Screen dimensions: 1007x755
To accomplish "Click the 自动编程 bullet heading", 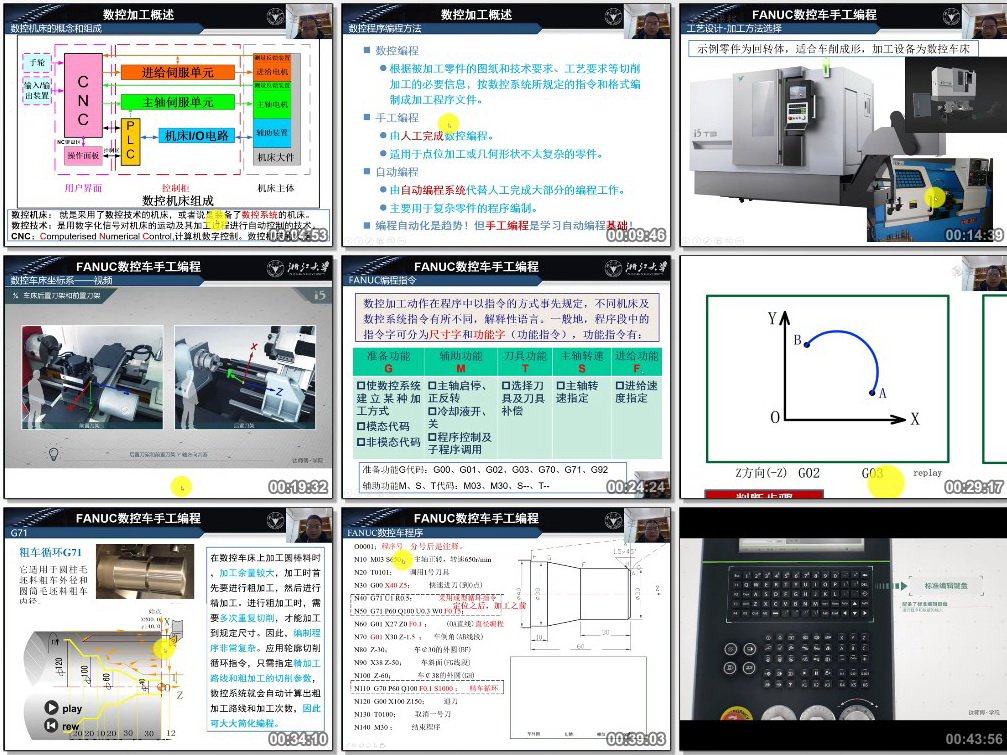I will (x=397, y=171).
